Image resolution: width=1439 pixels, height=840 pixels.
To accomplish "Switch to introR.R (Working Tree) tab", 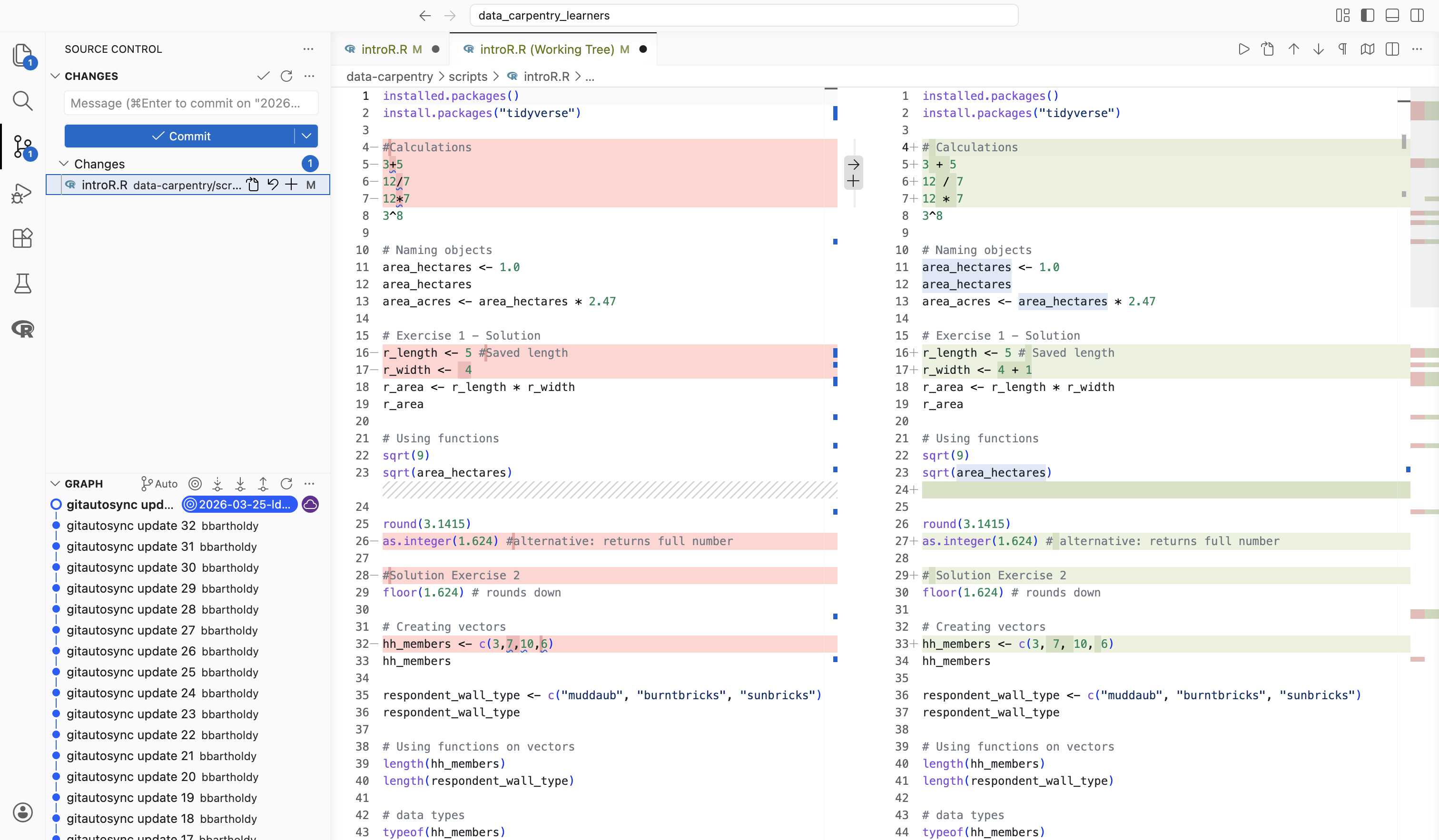I will point(546,49).
